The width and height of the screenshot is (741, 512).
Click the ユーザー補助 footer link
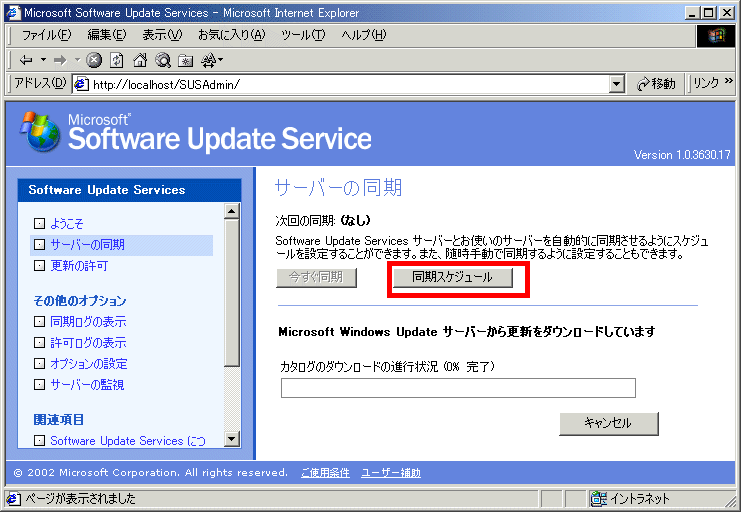pyautogui.click(x=391, y=473)
